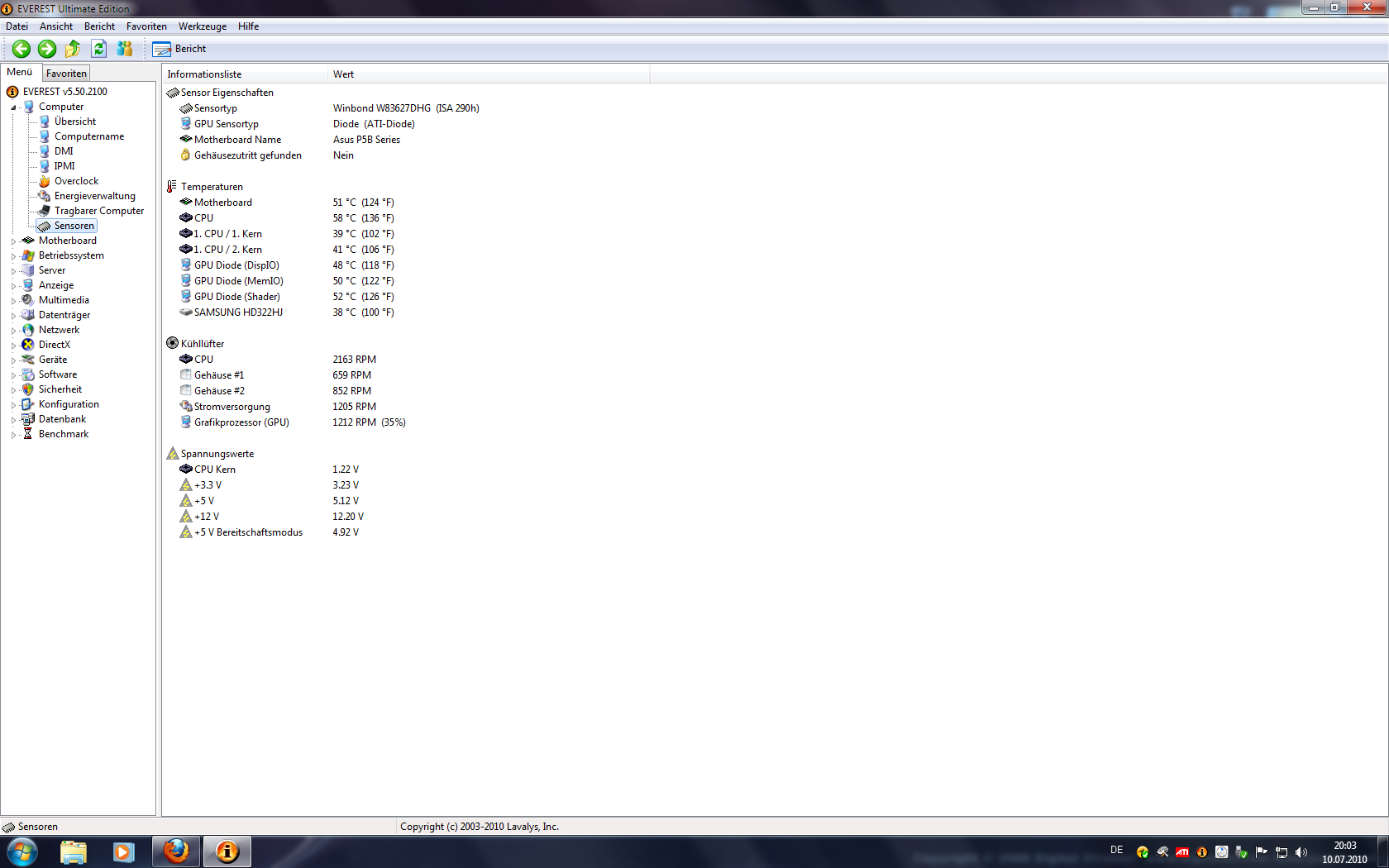This screenshot has width=1389, height=868.
Task: Expand the Anzeige tree node
Action: (x=13, y=286)
